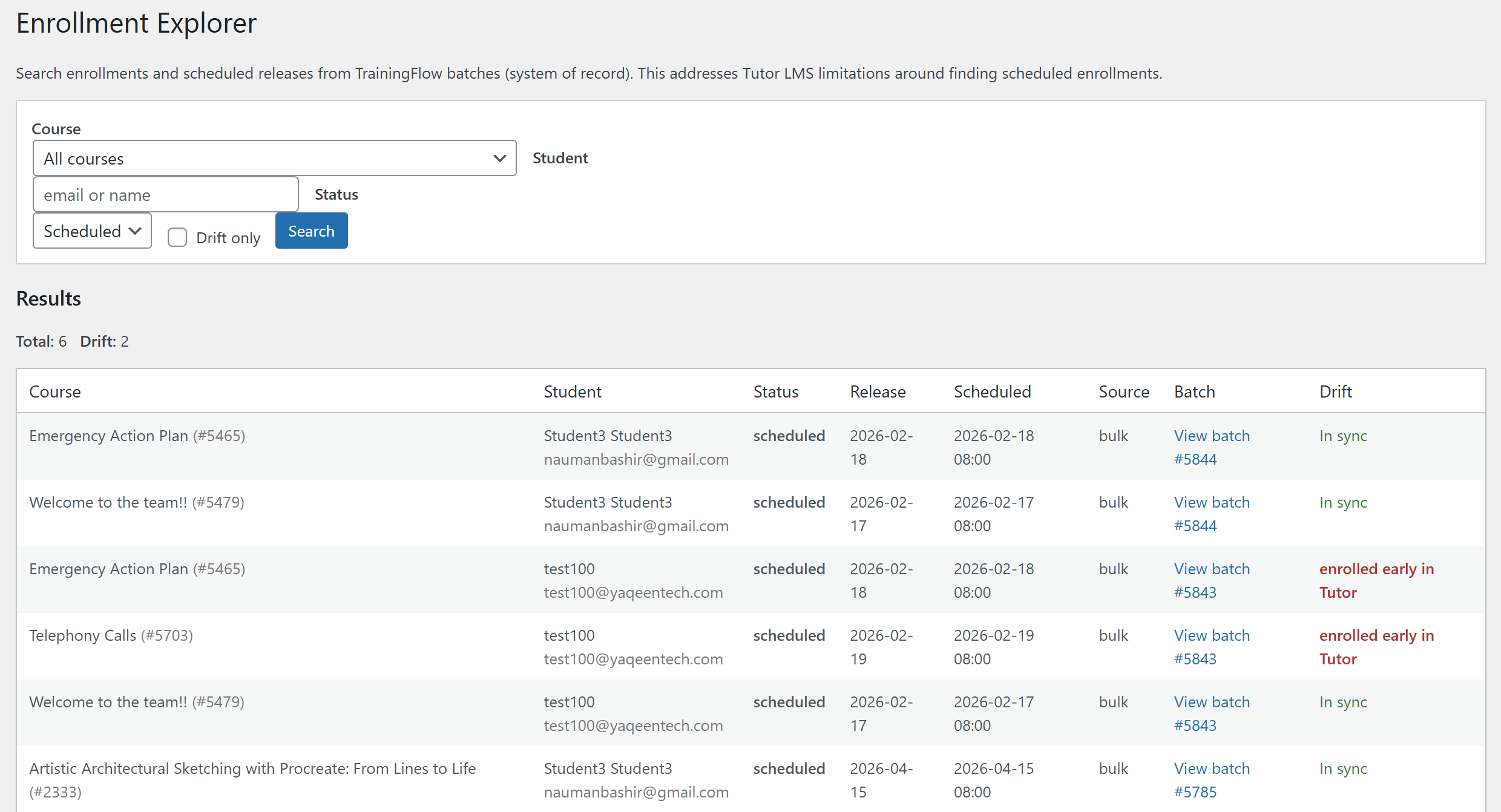Open View batch #5843 on test100 Welcome row

coord(1211,713)
